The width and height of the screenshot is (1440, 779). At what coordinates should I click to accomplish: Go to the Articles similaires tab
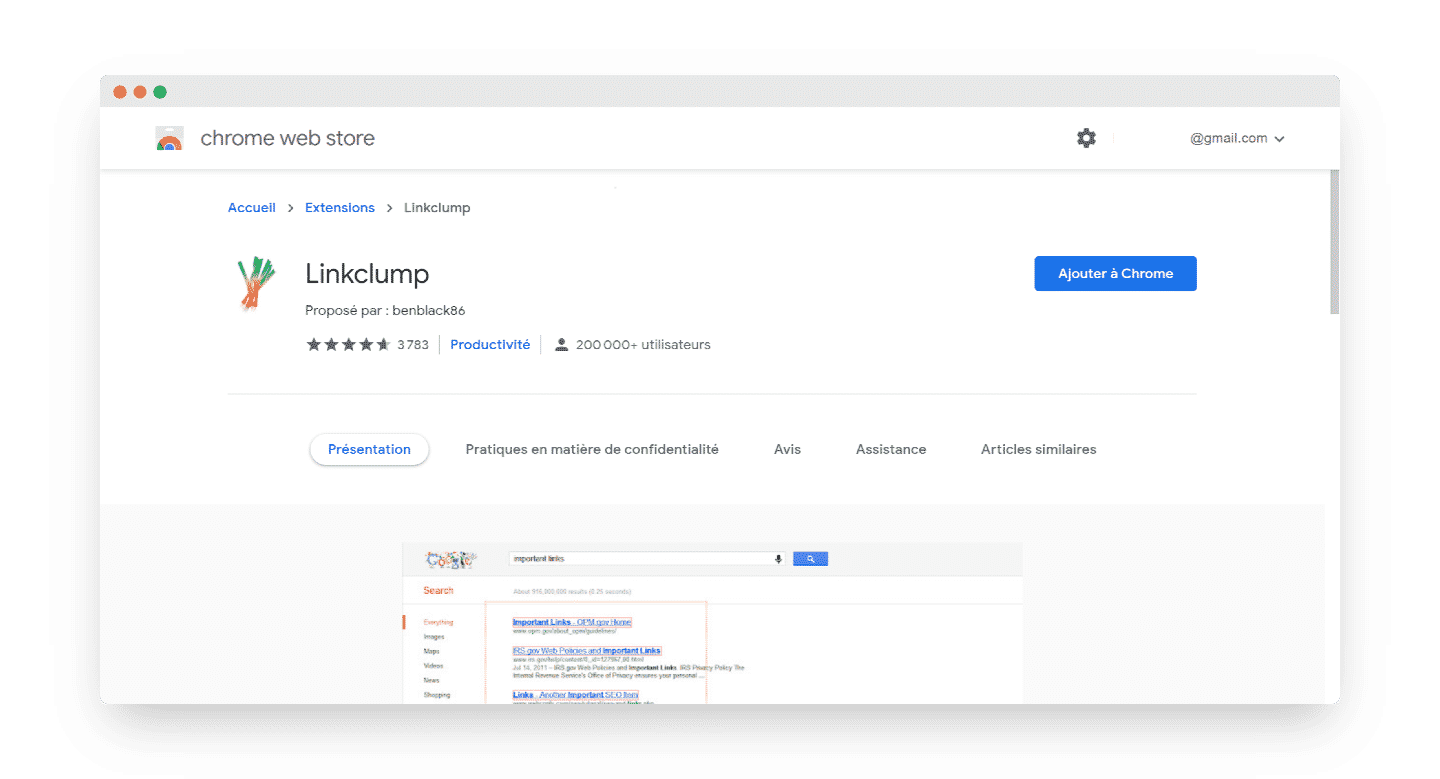1038,450
